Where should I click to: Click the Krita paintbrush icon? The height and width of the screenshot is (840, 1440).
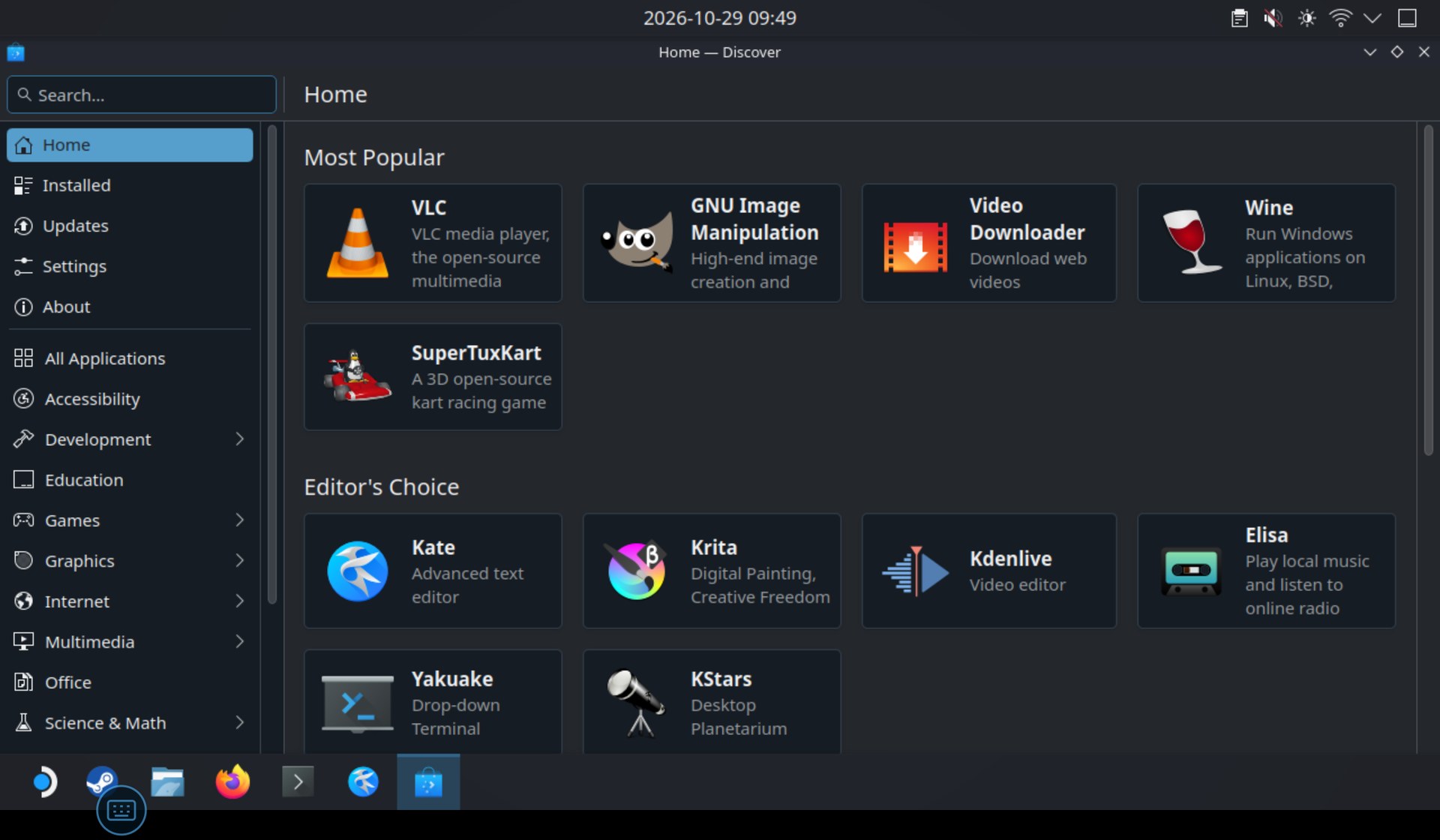point(637,571)
